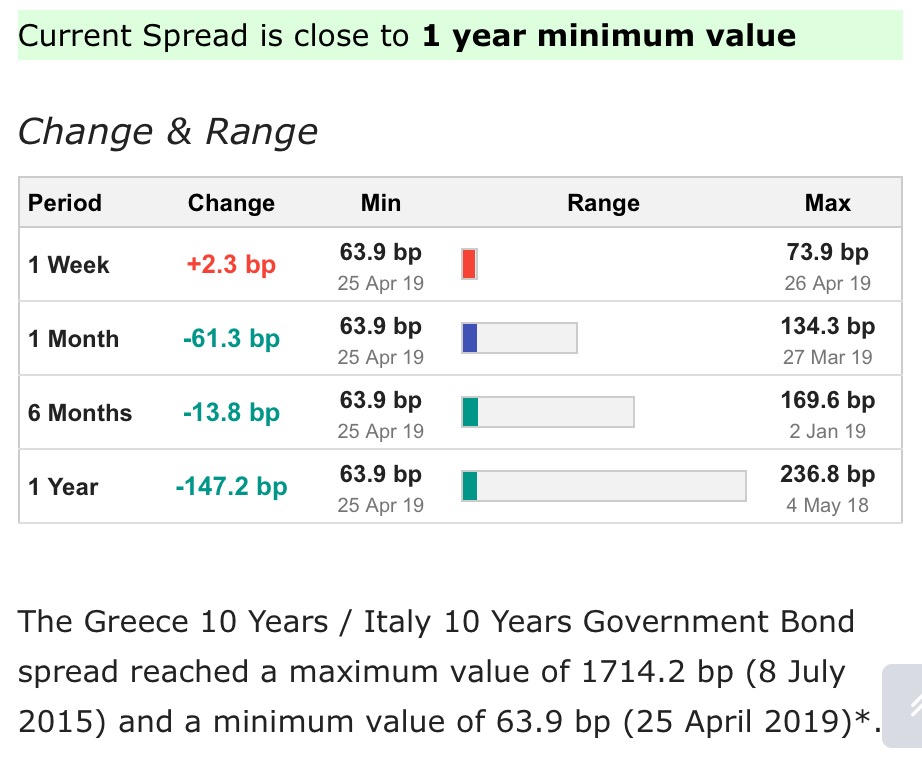
Task: Select the -147.2 bp yearly change value
Action: (231, 487)
